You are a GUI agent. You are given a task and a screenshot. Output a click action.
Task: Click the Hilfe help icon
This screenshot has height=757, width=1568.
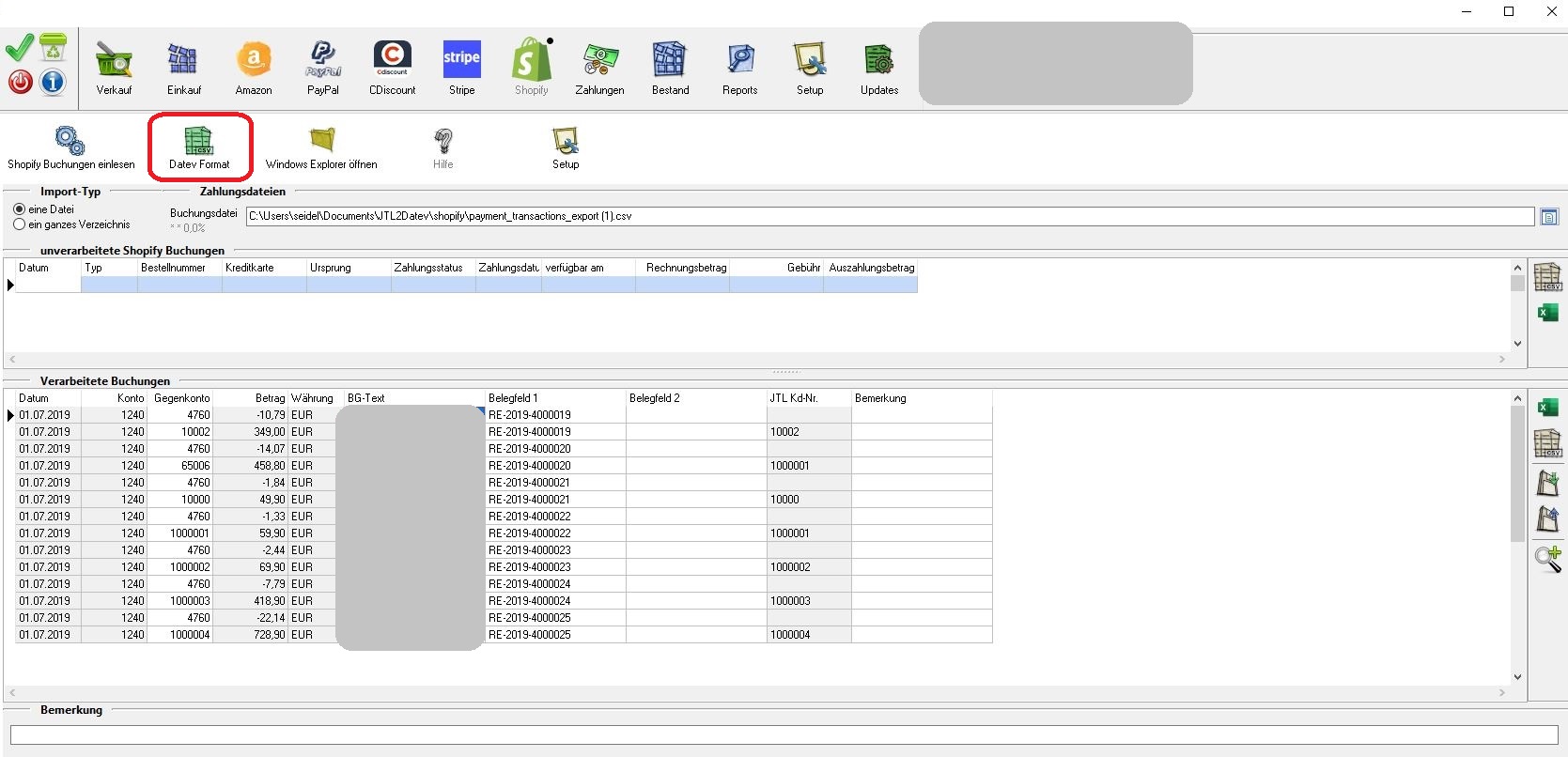click(x=443, y=149)
